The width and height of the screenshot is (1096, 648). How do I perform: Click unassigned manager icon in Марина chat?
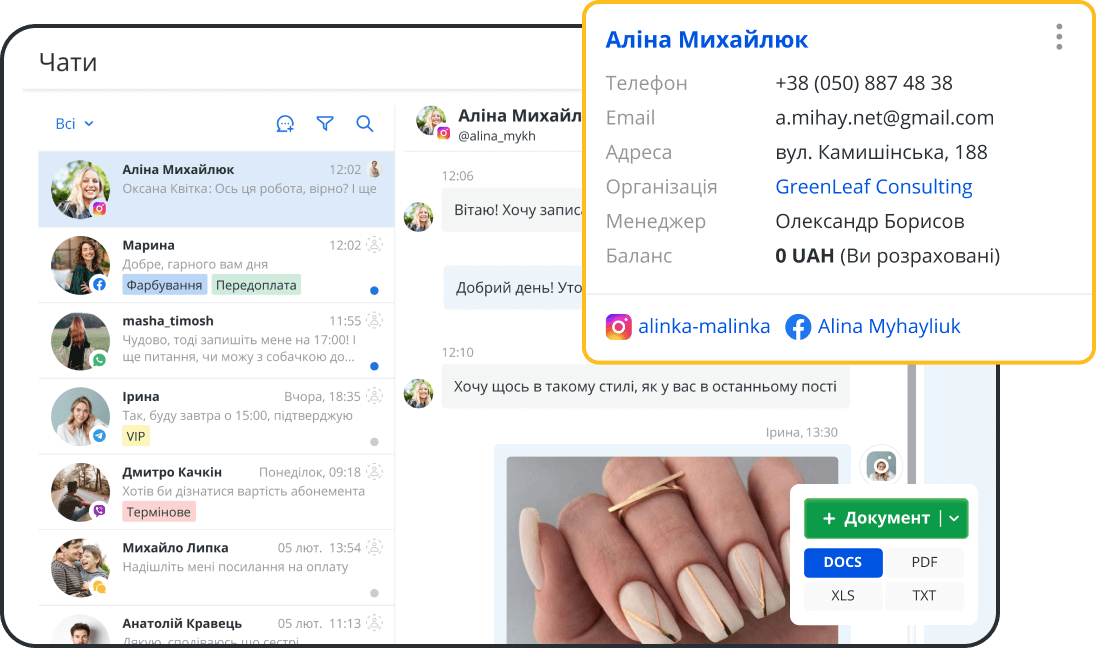[x=375, y=245]
